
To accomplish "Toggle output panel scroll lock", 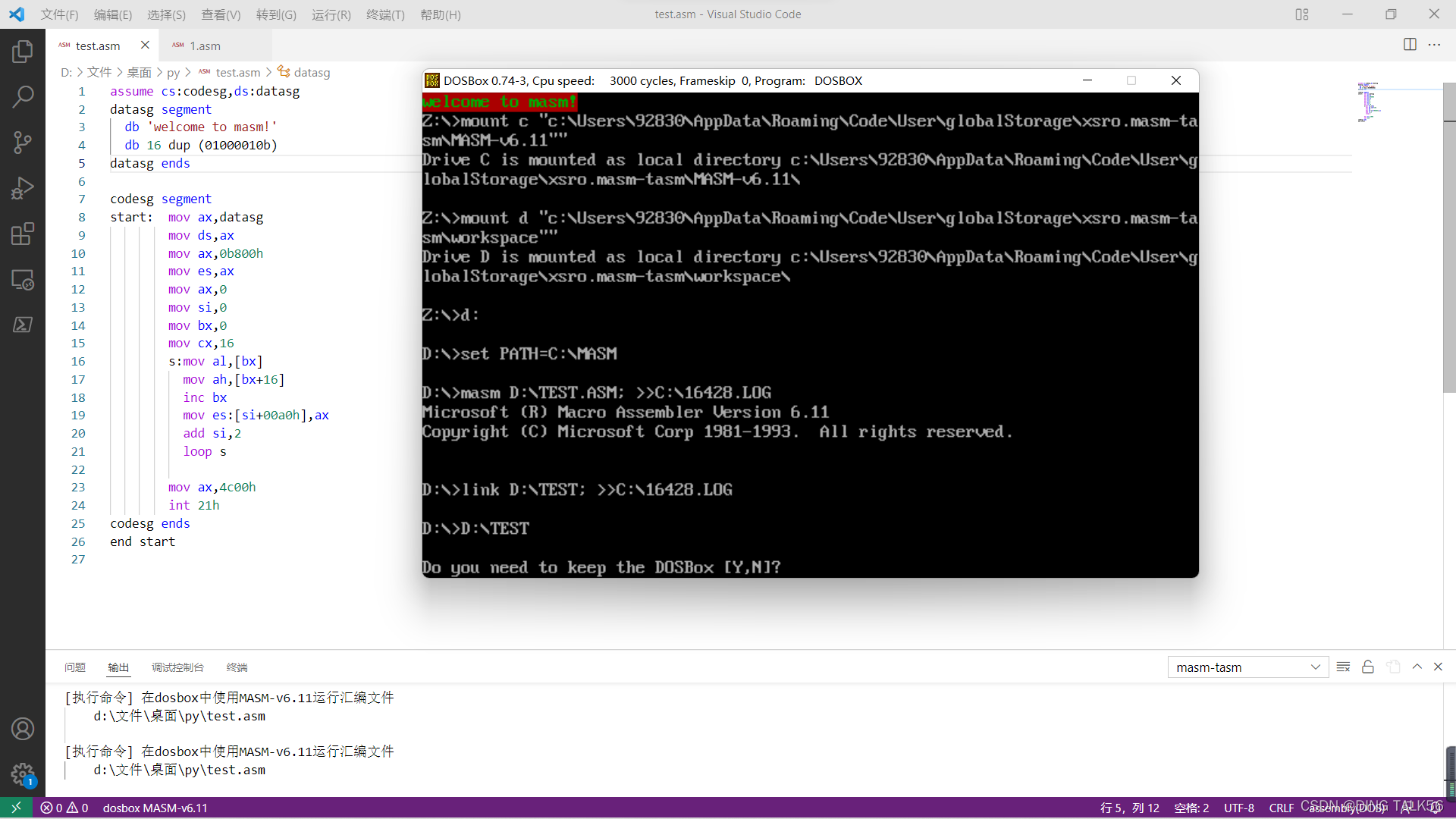I will click(1368, 667).
